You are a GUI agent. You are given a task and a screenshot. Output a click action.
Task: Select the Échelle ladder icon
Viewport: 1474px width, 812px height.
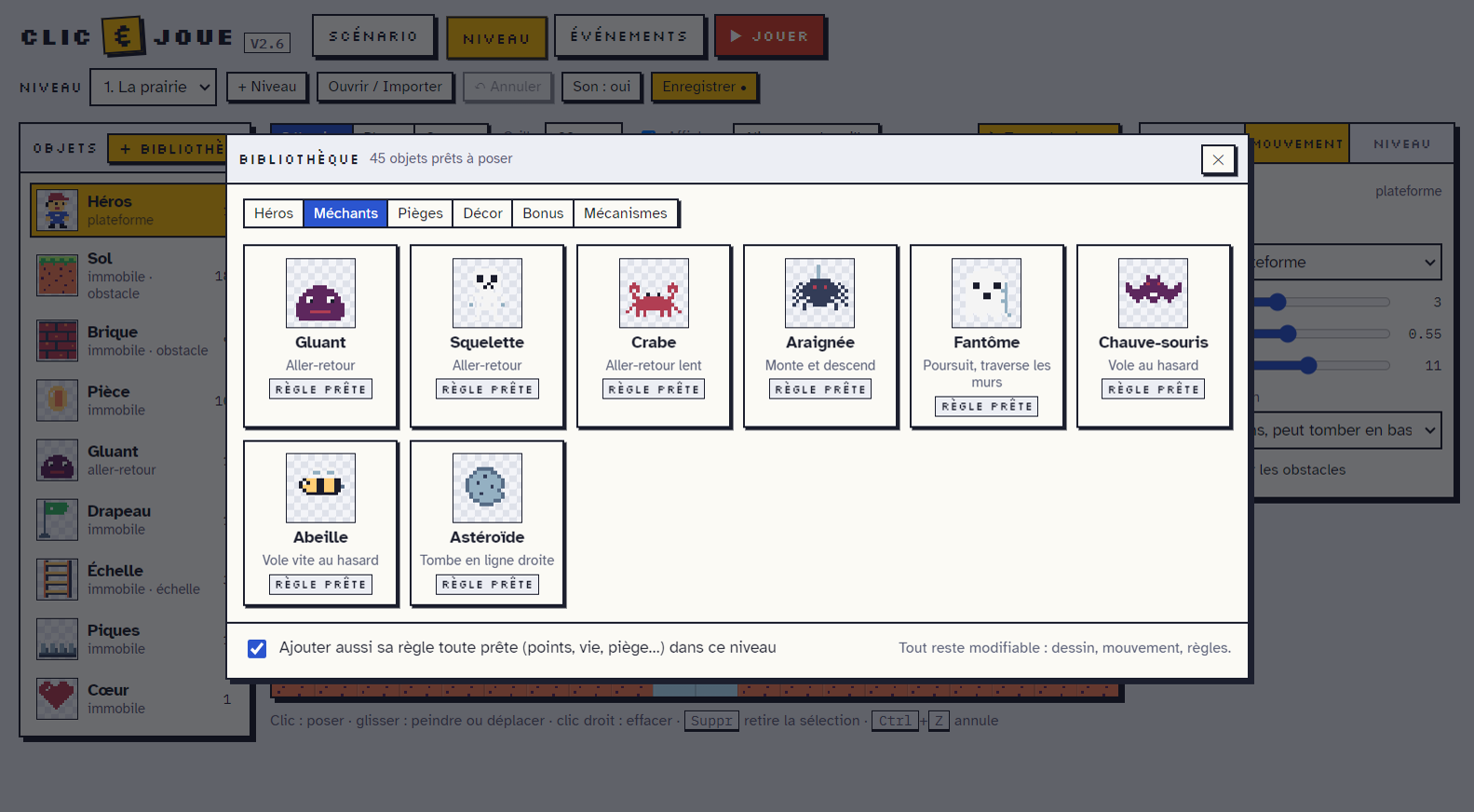[57, 579]
